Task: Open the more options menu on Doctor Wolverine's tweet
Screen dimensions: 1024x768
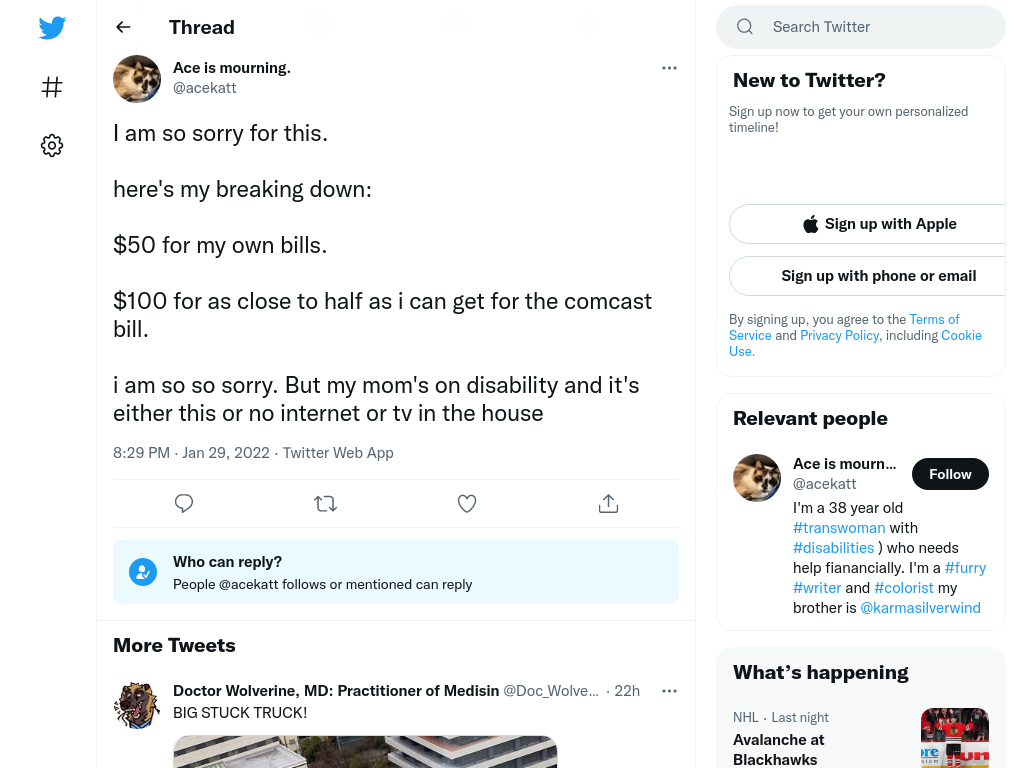Action: click(669, 691)
